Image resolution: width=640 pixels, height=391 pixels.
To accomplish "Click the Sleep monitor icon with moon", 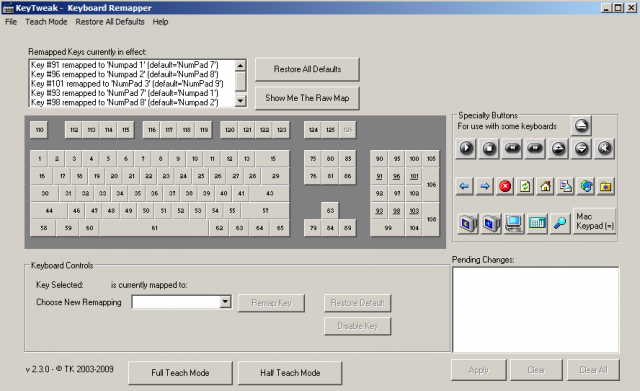I will pyautogui.click(x=468, y=223).
